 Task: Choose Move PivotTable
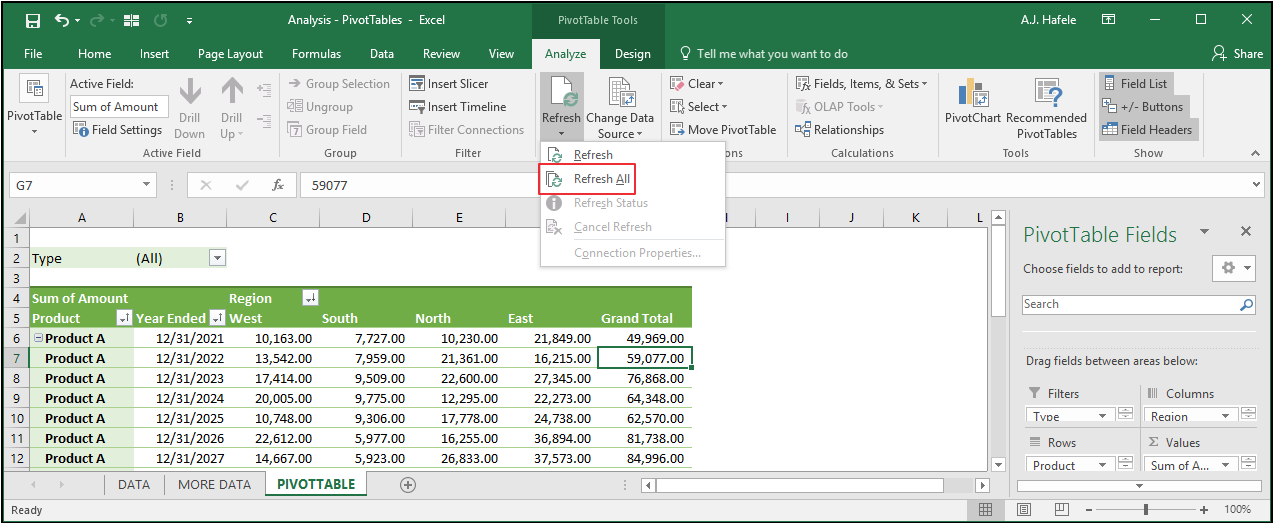tap(722, 130)
